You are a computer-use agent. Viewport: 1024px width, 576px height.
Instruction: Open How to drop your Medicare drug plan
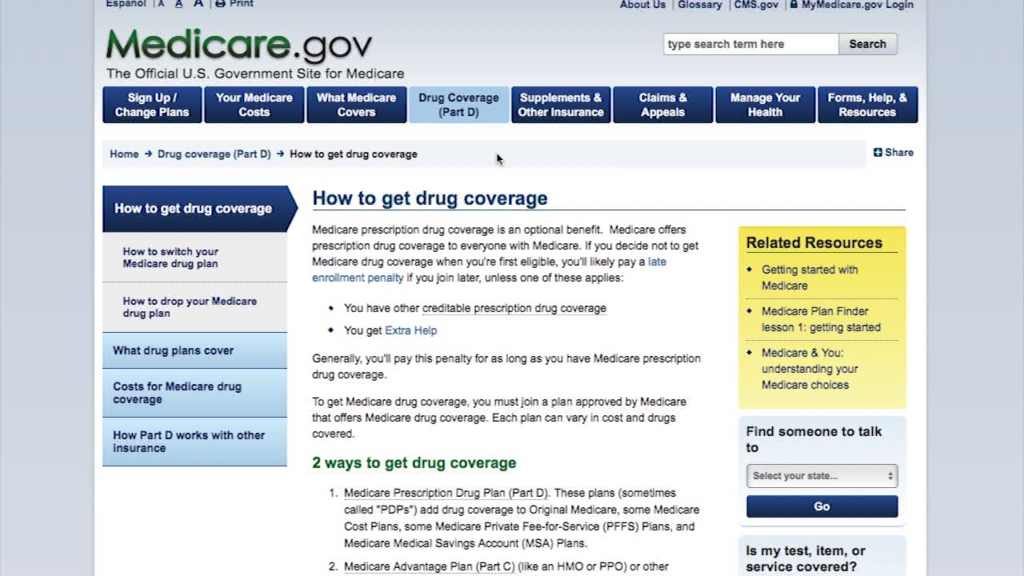point(195,307)
